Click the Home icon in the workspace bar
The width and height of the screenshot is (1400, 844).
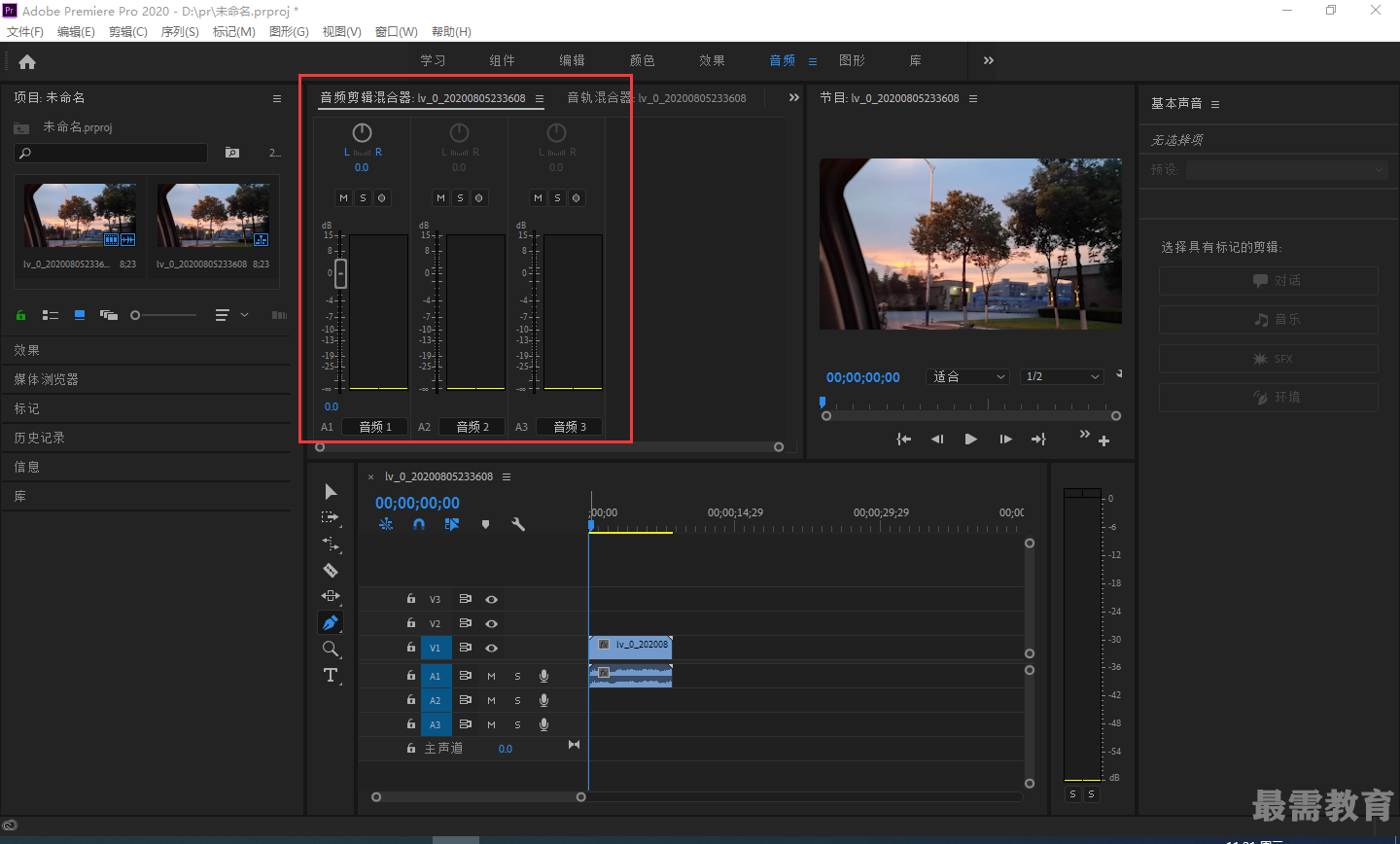27,61
